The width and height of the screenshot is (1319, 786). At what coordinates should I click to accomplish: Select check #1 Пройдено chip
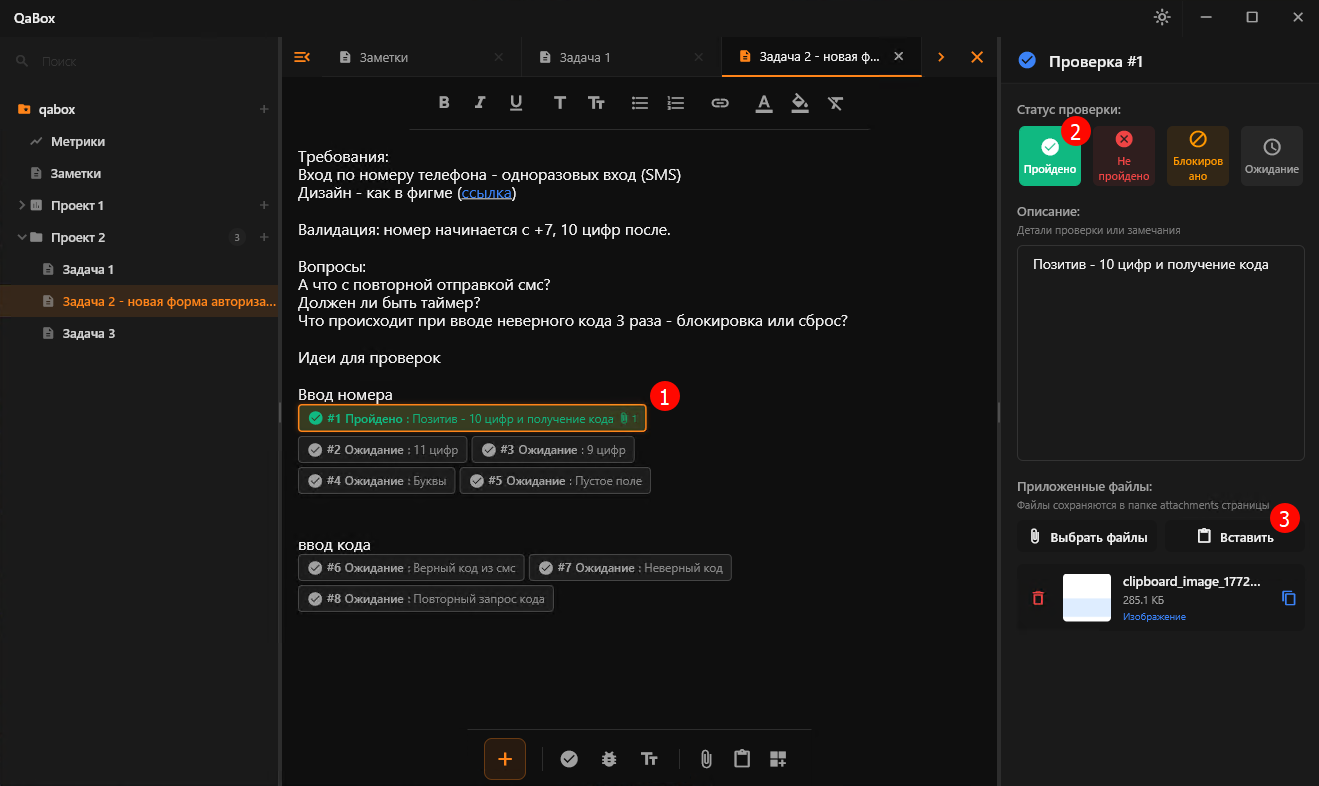472,418
